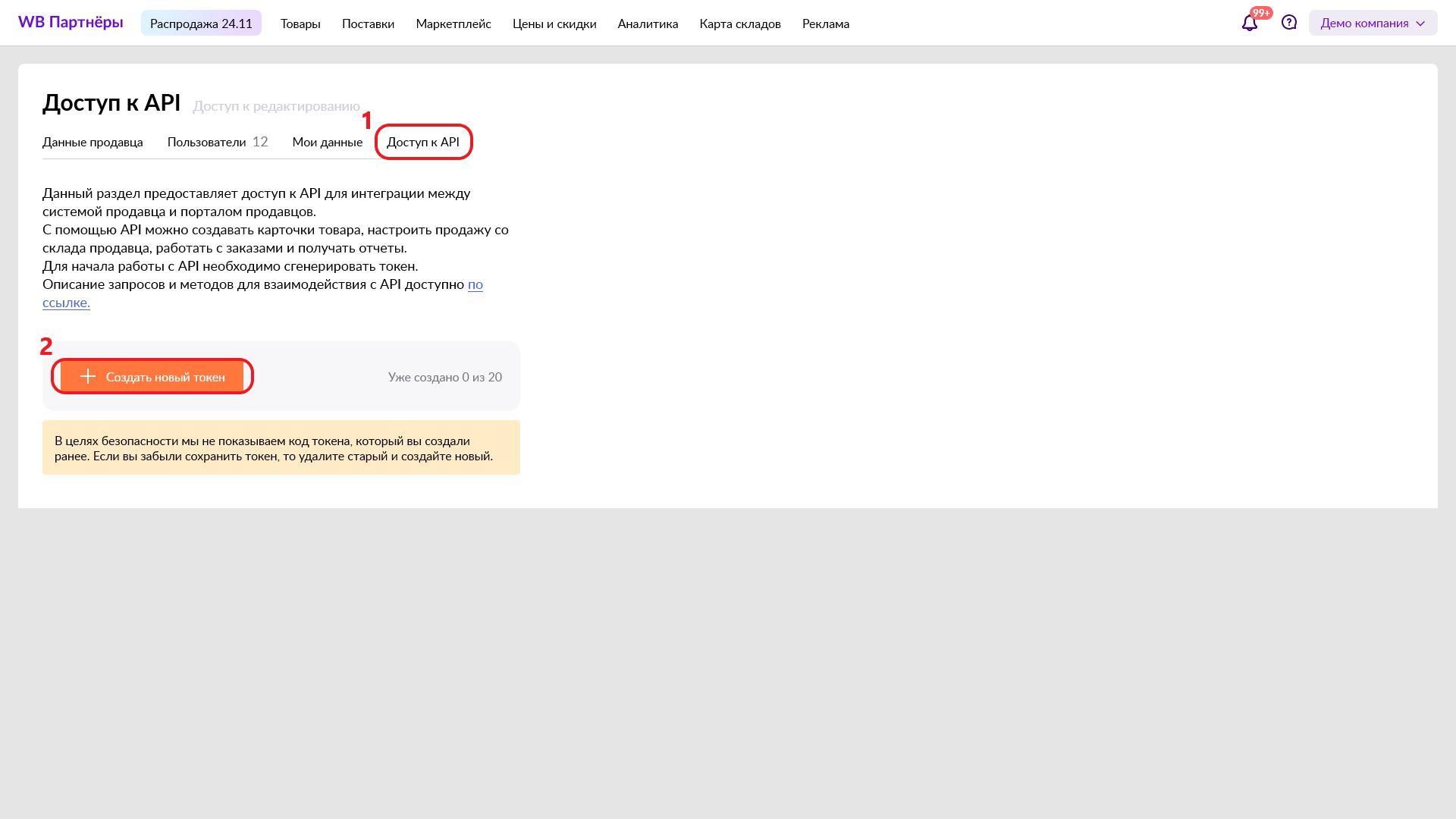Open the notifications bell icon
This screenshot has height=819, width=1456.
click(1249, 24)
